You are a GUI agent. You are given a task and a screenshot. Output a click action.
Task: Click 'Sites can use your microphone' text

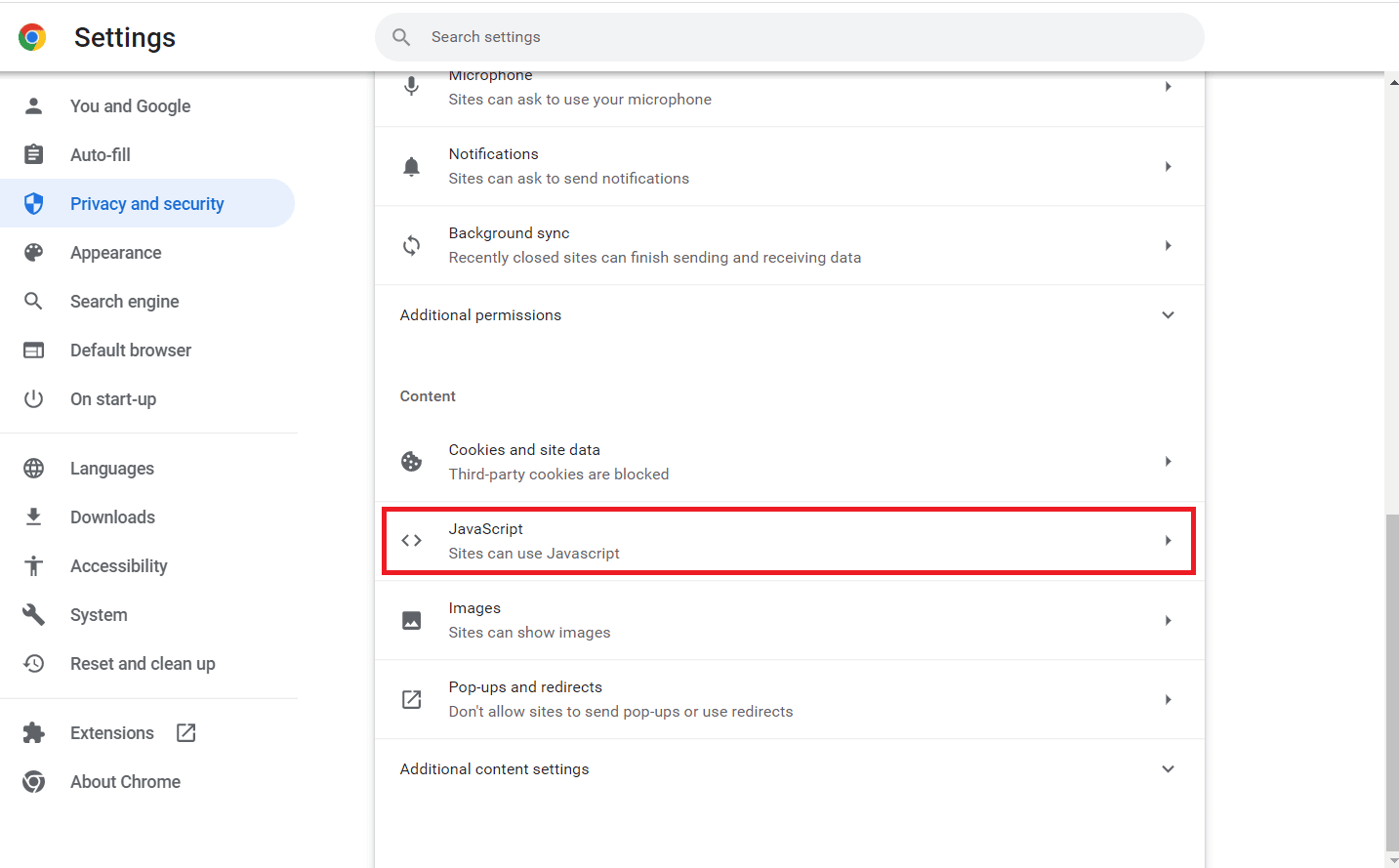coord(580,99)
